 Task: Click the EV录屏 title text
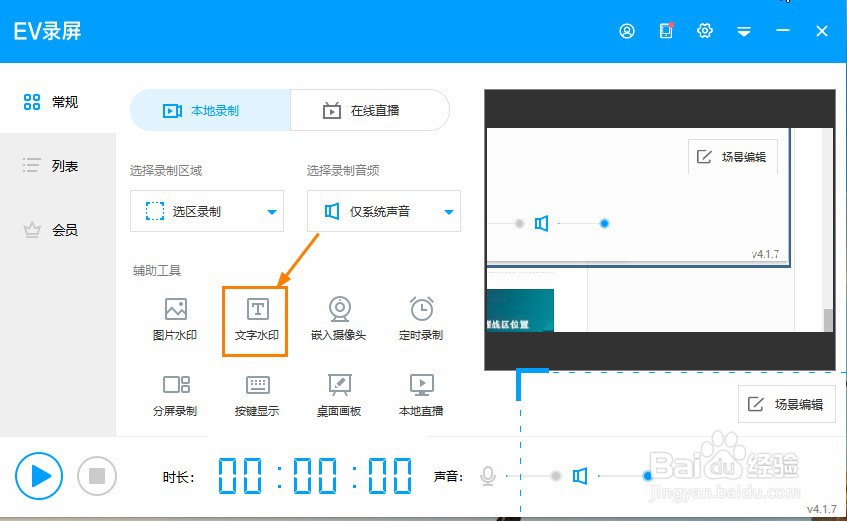pos(47,31)
